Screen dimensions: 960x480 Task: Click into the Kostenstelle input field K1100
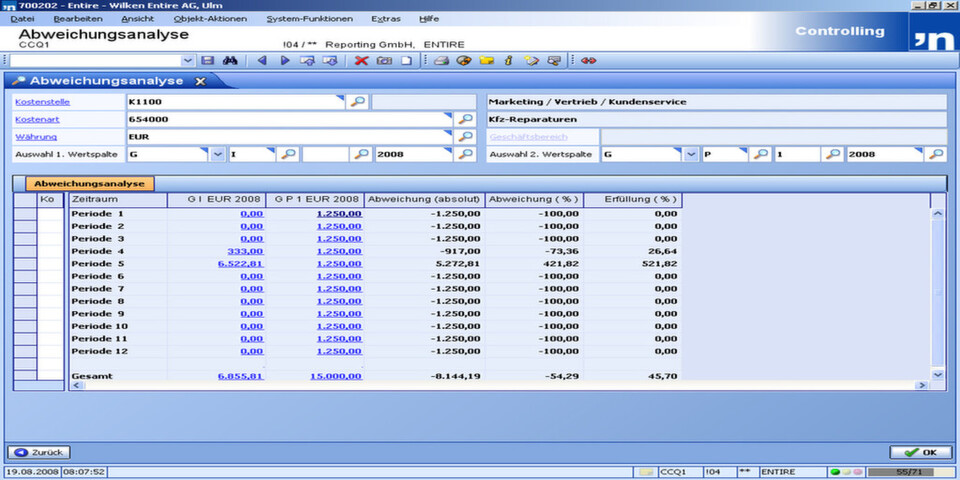click(236, 102)
